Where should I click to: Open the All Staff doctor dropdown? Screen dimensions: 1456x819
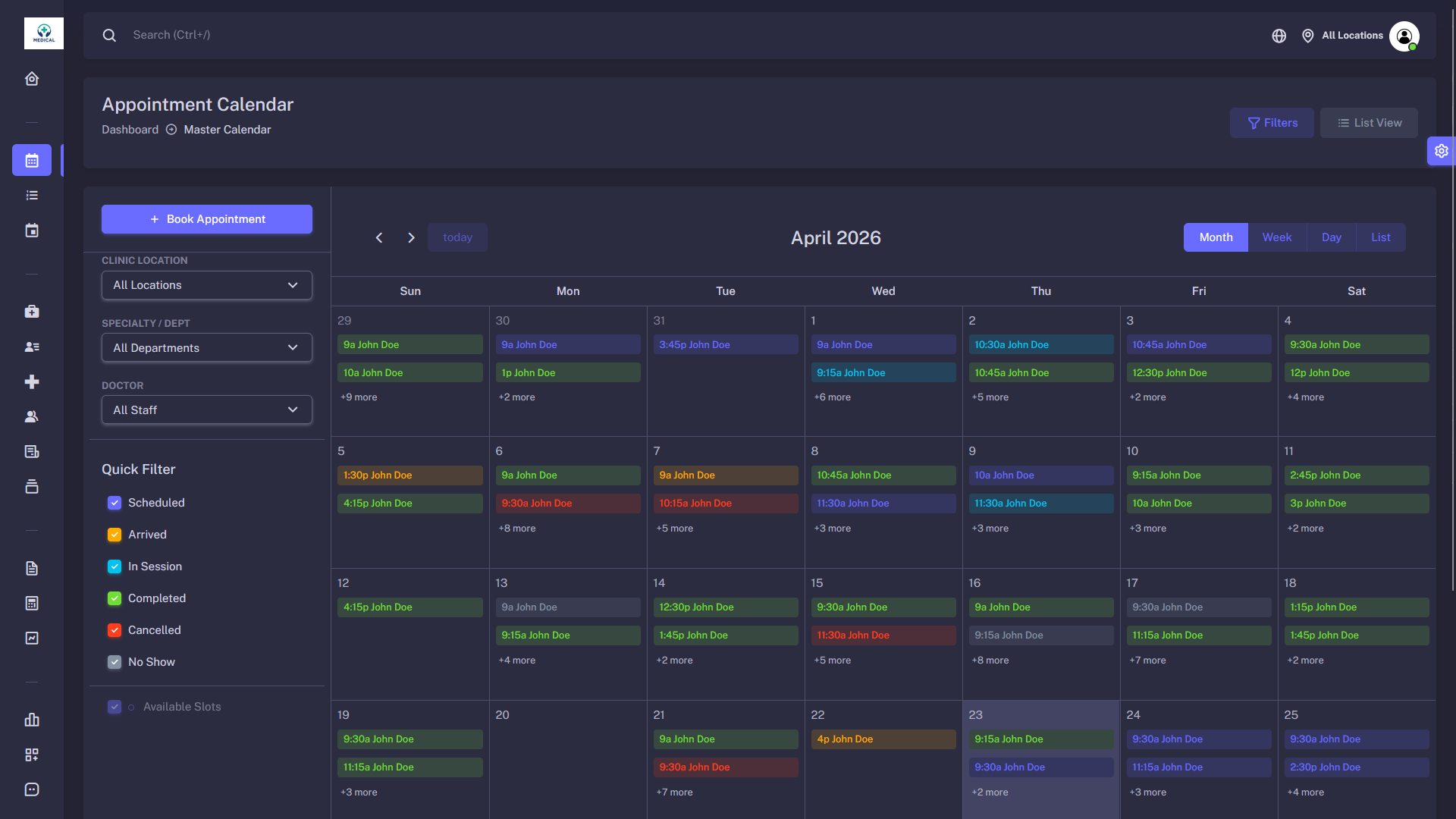coord(207,409)
